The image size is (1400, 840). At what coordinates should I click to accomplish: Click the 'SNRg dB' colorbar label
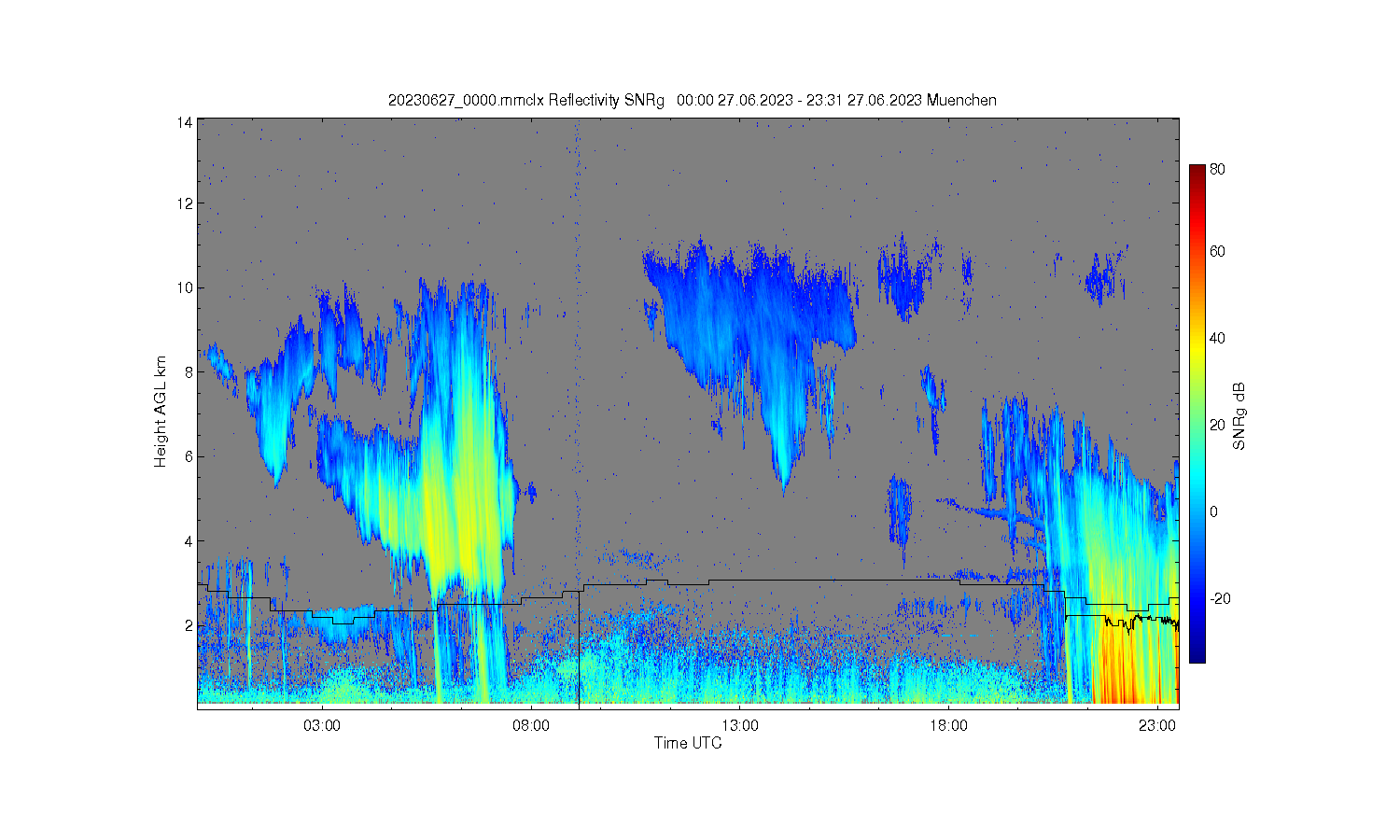1239,416
